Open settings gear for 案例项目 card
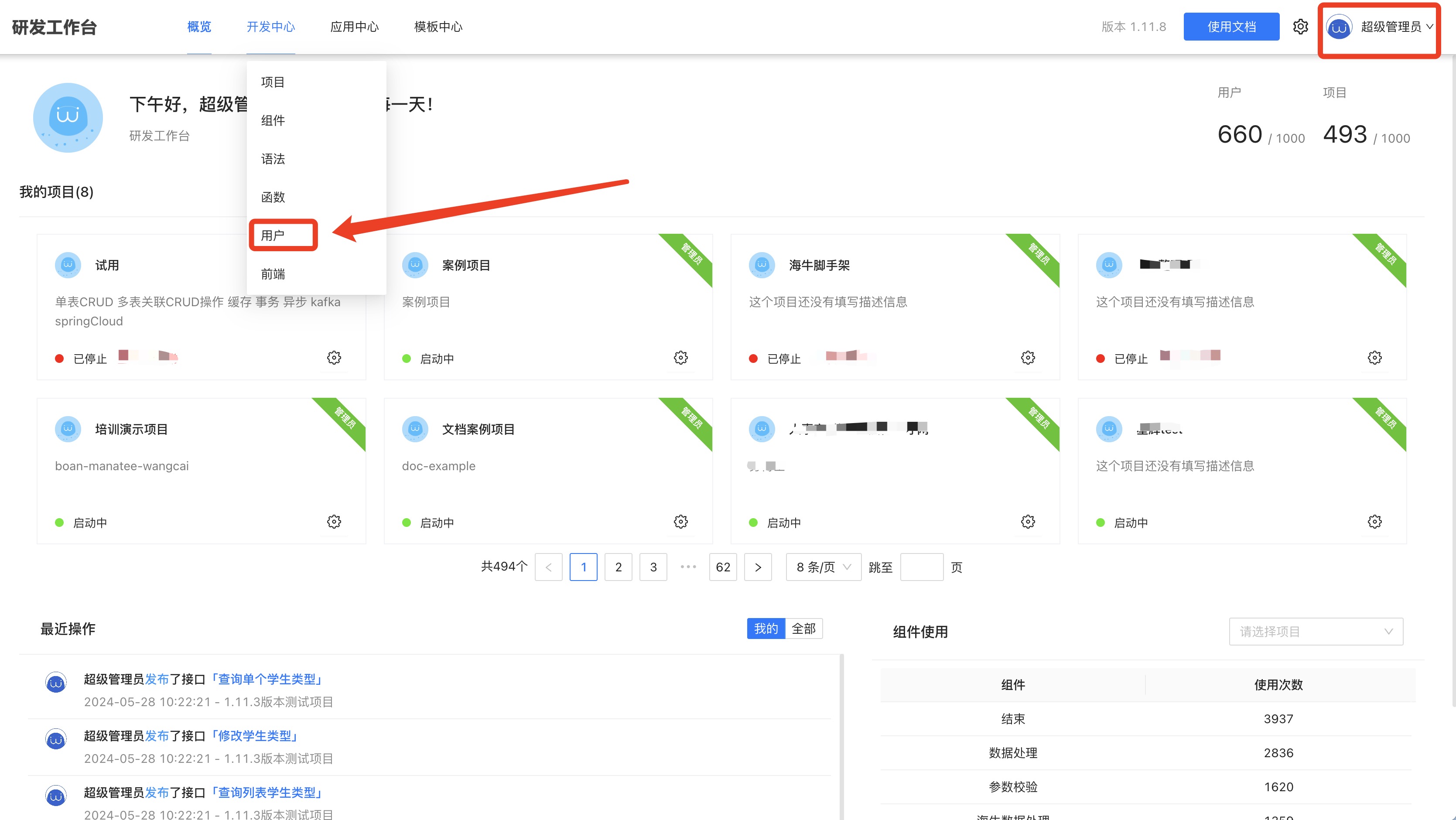The image size is (1456, 820). pos(680,358)
